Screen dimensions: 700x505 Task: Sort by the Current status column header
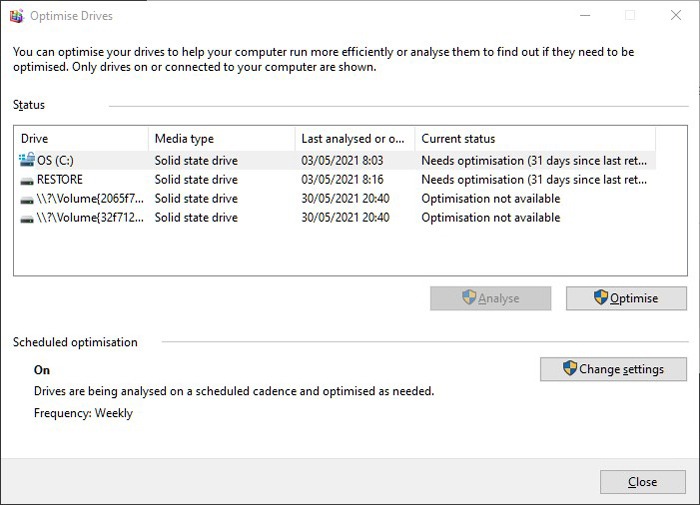point(535,139)
